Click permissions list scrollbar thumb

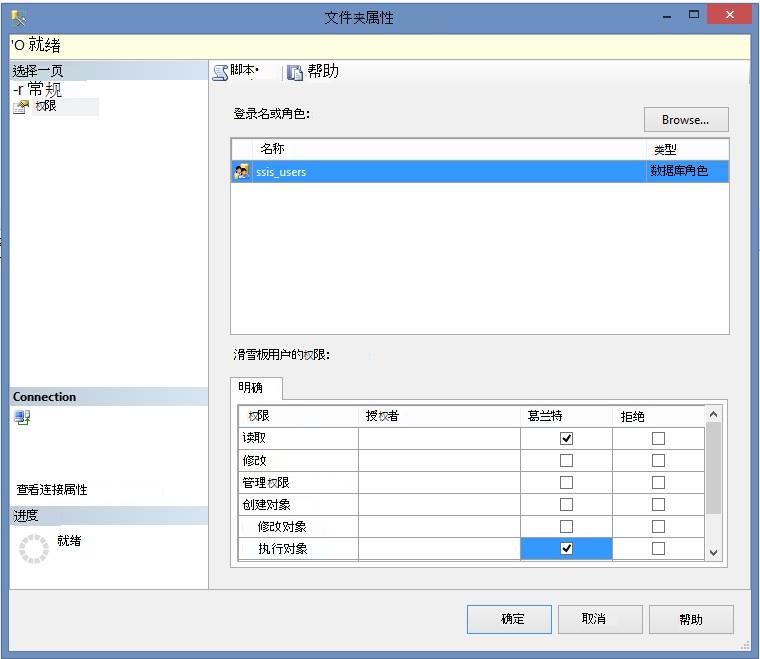click(x=713, y=468)
